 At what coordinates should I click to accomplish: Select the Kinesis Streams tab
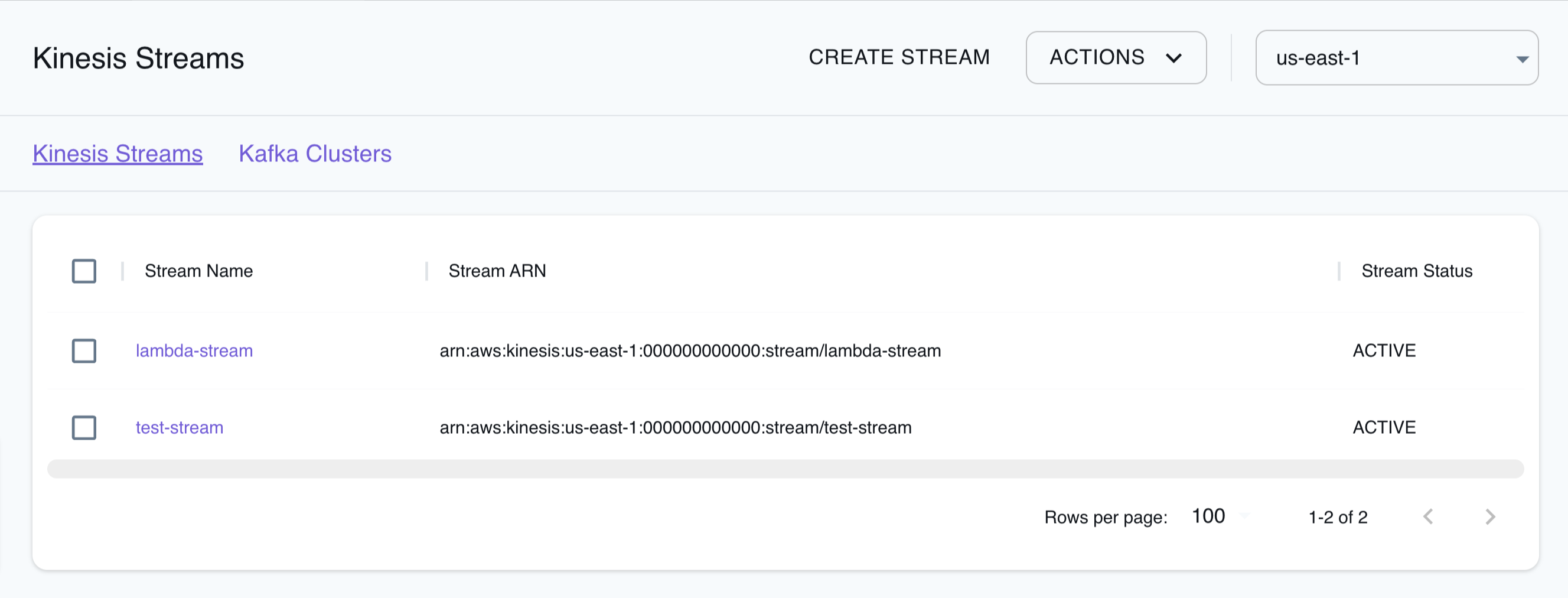coord(118,154)
